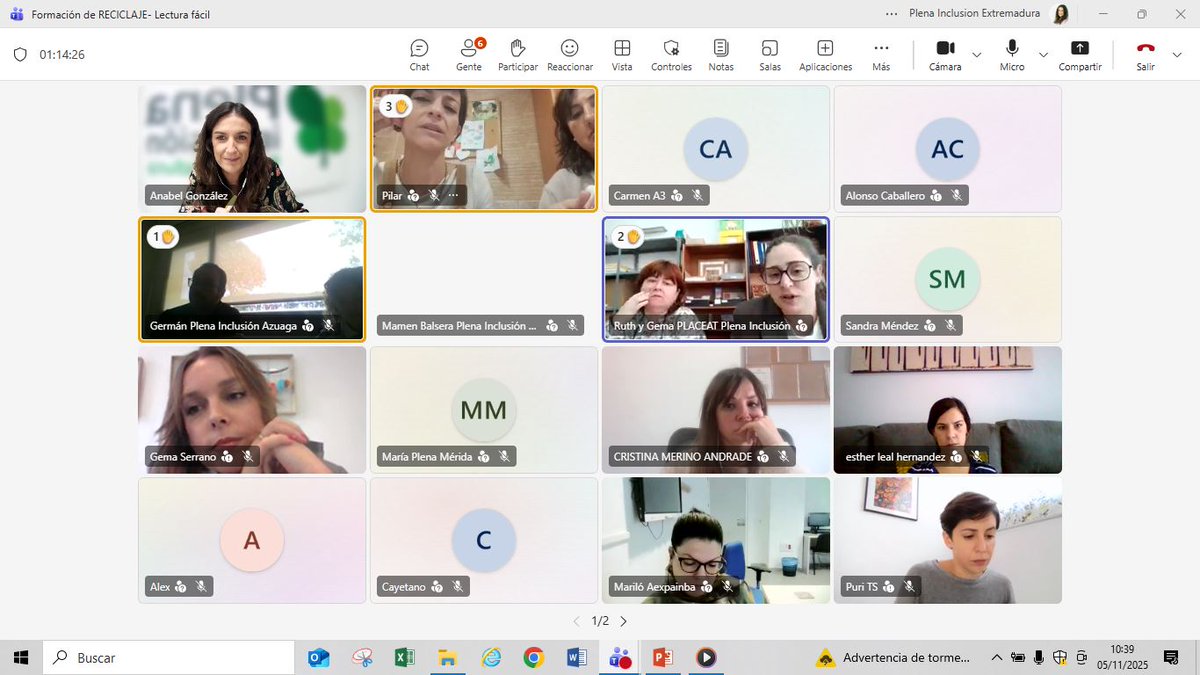1200x675 pixels.
Task: Click the SM avatar of Sandra Méndez
Action: (947, 279)
